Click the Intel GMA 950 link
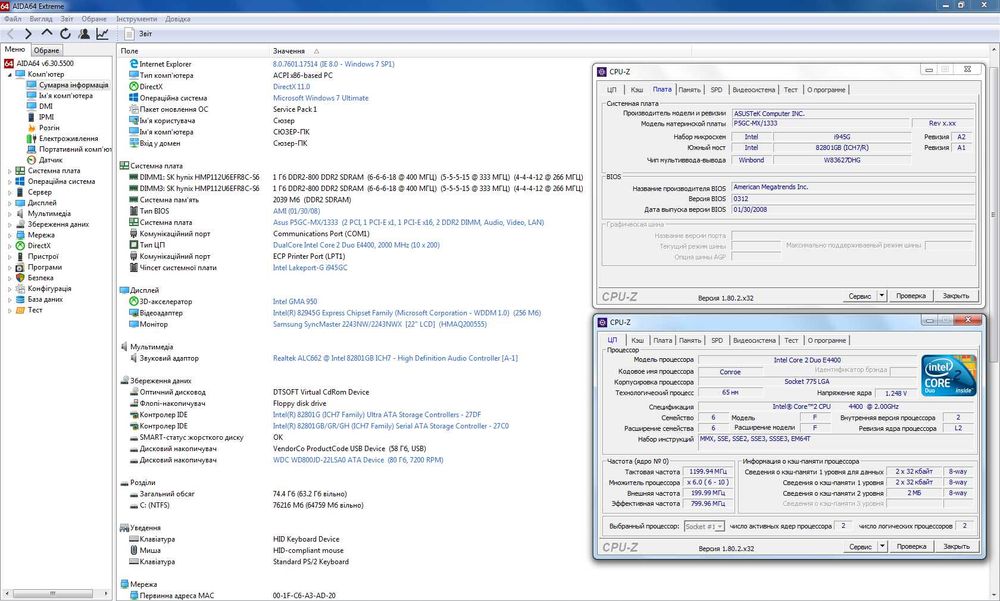This screenshot has height=601, width=1000. tap(295, 301)
